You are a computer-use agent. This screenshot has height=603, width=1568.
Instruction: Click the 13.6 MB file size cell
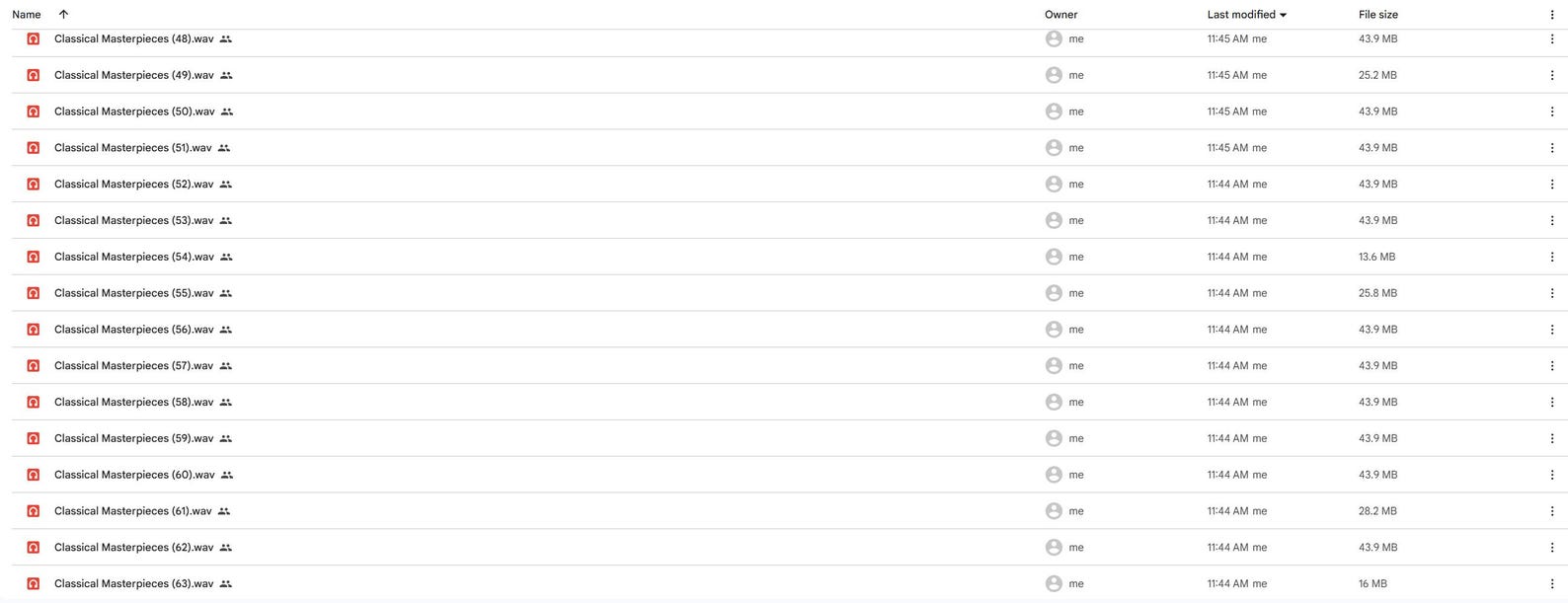point(1376,257)
